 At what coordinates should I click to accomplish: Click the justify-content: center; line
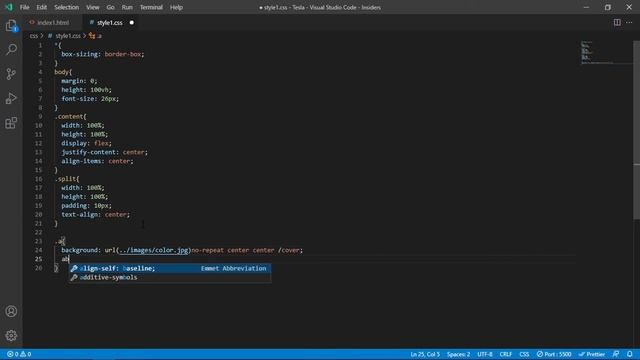(104, 152)
